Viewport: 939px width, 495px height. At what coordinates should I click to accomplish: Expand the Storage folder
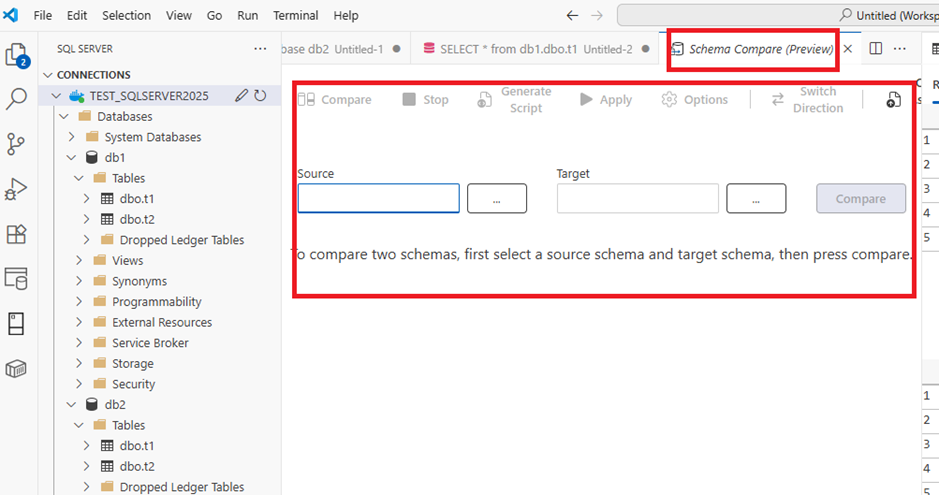(x=79, y=363)
